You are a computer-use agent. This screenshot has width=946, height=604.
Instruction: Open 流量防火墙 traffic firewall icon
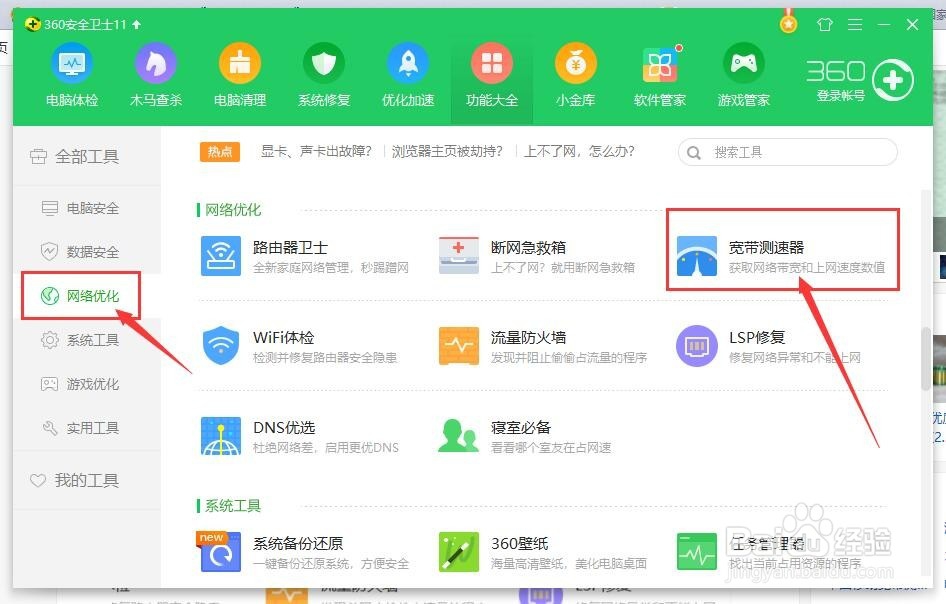pos(459,346)
